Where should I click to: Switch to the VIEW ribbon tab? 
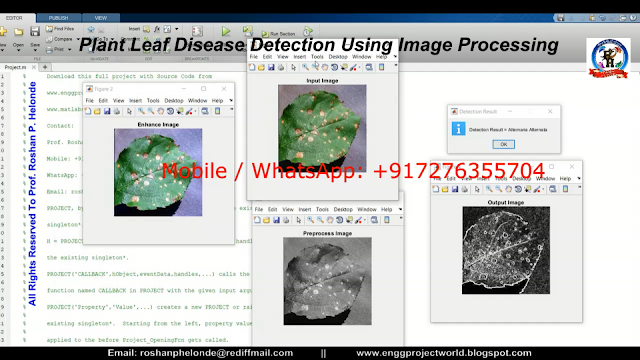100,18
